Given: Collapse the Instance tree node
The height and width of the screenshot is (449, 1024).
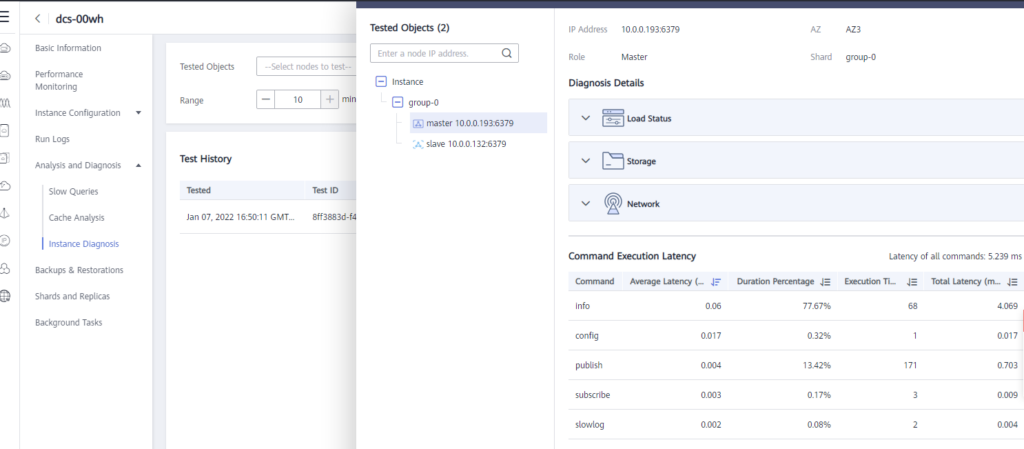Looking at the screenshot, I should pos(381,82).
